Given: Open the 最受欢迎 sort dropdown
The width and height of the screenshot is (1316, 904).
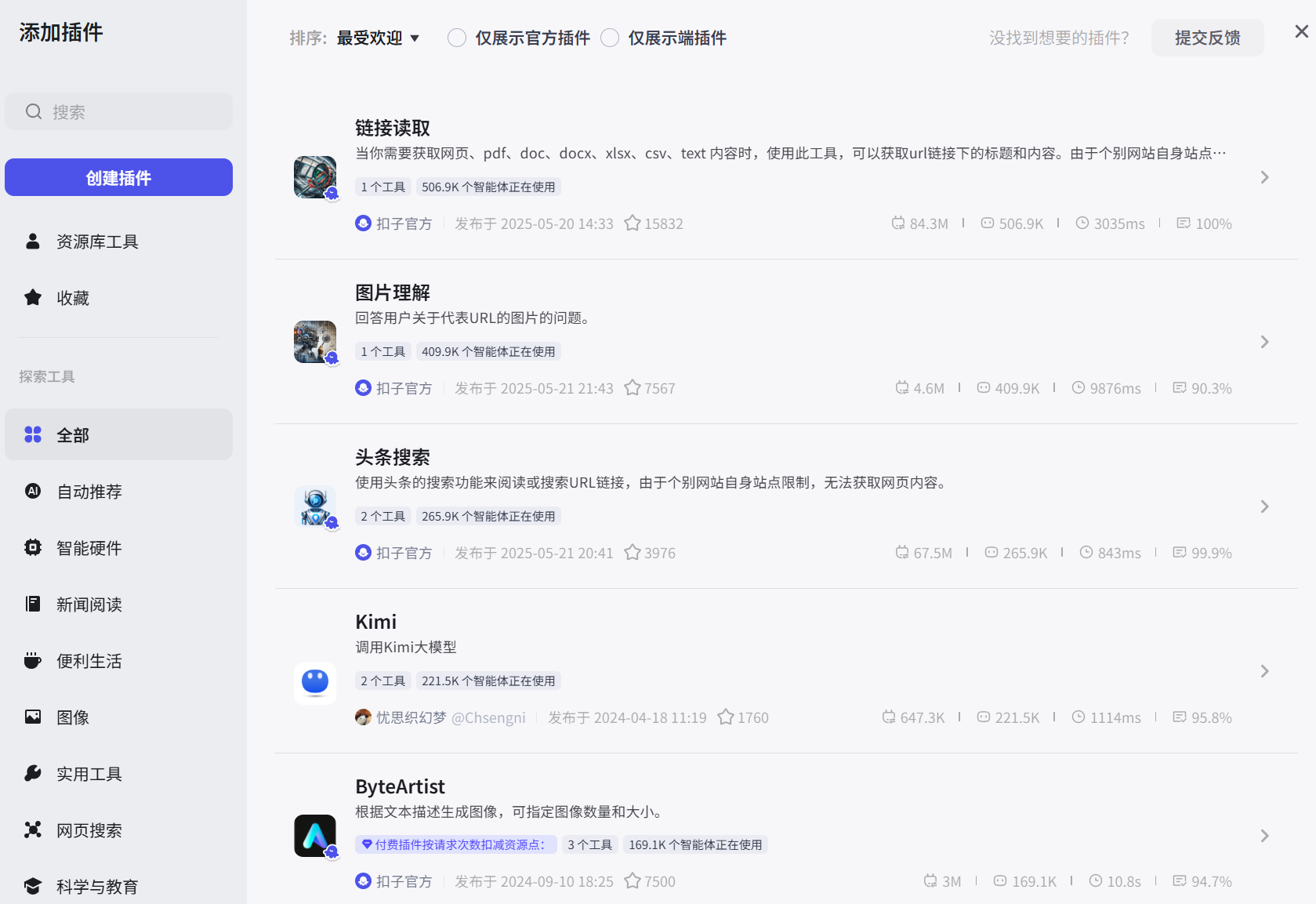Looking at the screenshot, I should pos(378,38).
